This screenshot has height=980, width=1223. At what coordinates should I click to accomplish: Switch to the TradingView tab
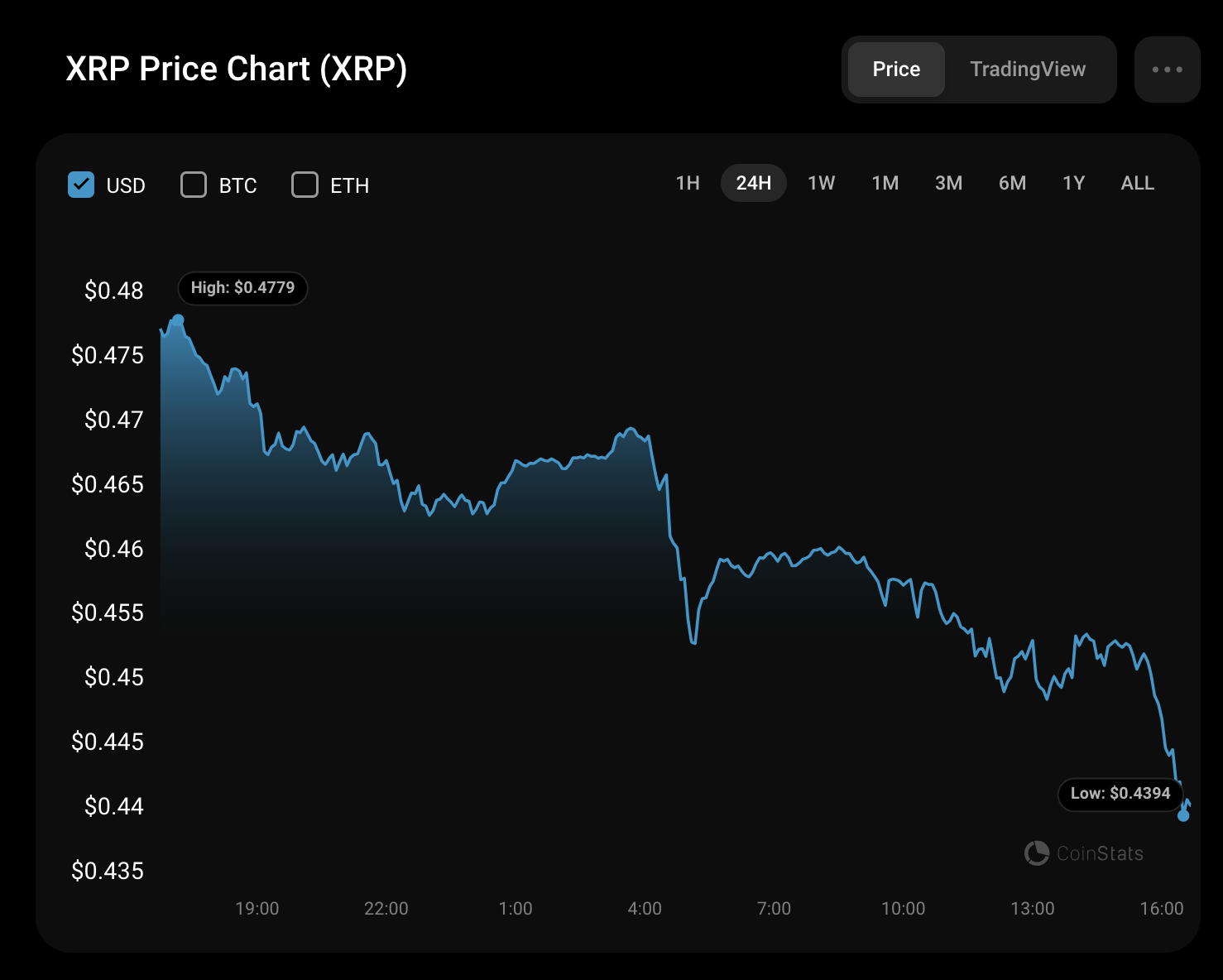pos(1028,70)
